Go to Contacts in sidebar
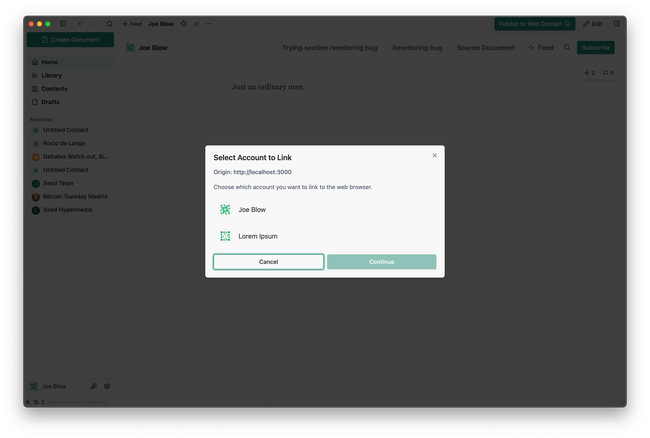 (54, 89)
